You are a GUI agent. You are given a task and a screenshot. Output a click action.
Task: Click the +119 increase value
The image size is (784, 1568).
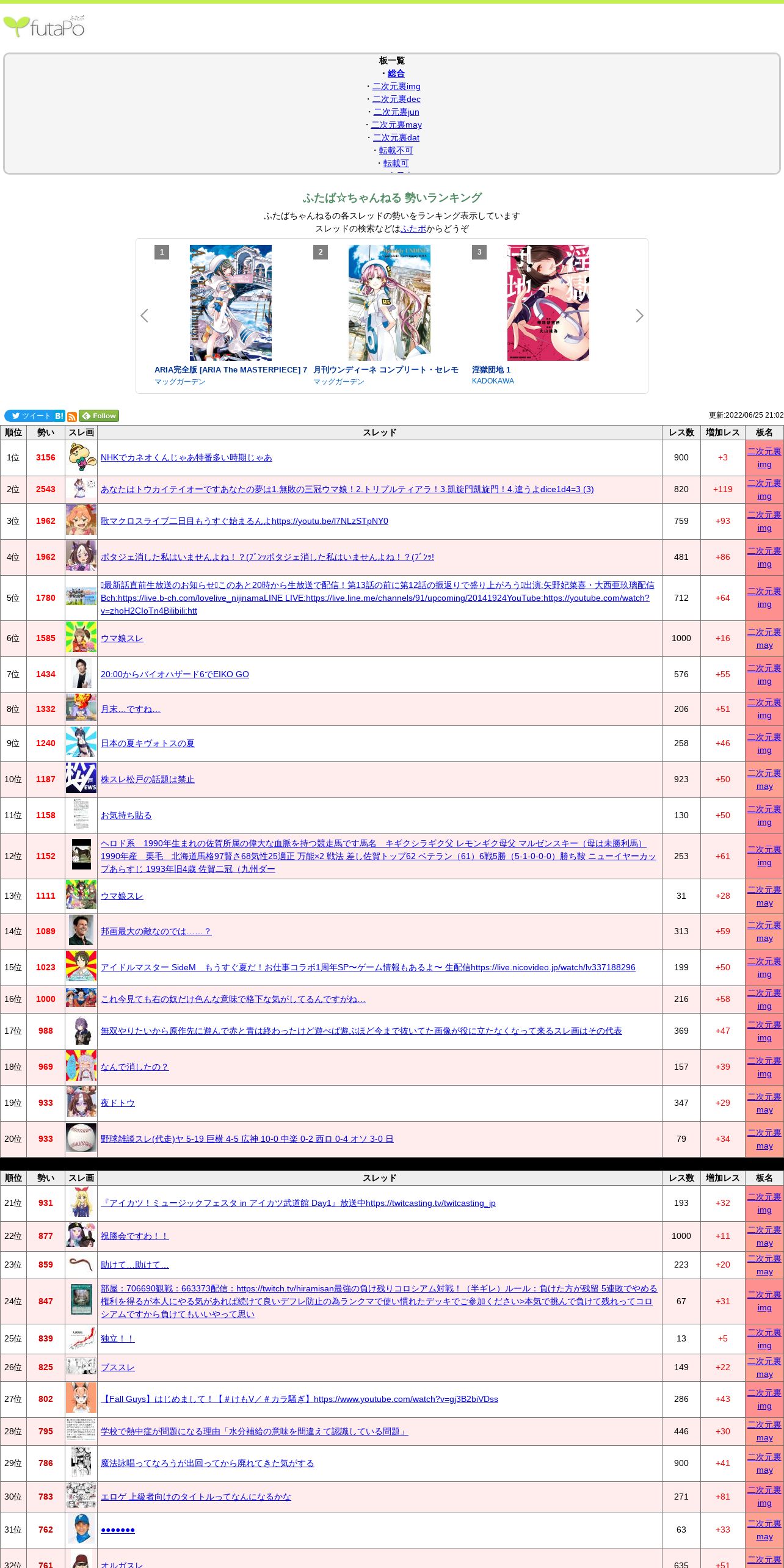(x=723, y=489)
